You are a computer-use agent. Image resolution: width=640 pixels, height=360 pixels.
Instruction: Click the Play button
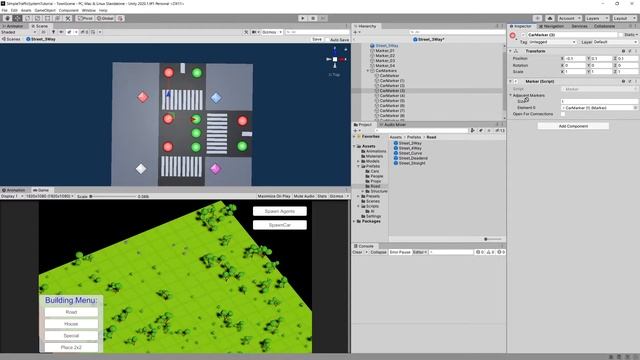(x=302, y=18)
